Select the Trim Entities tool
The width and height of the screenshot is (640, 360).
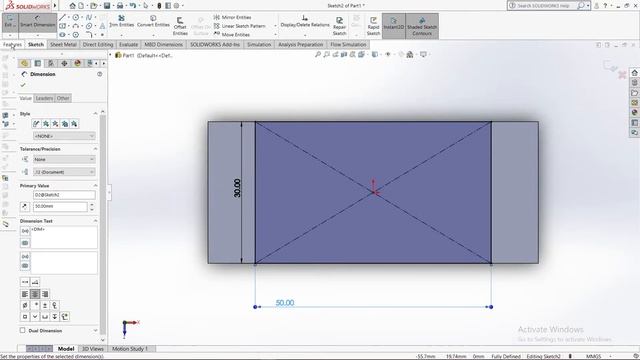[x=122, y=21]
